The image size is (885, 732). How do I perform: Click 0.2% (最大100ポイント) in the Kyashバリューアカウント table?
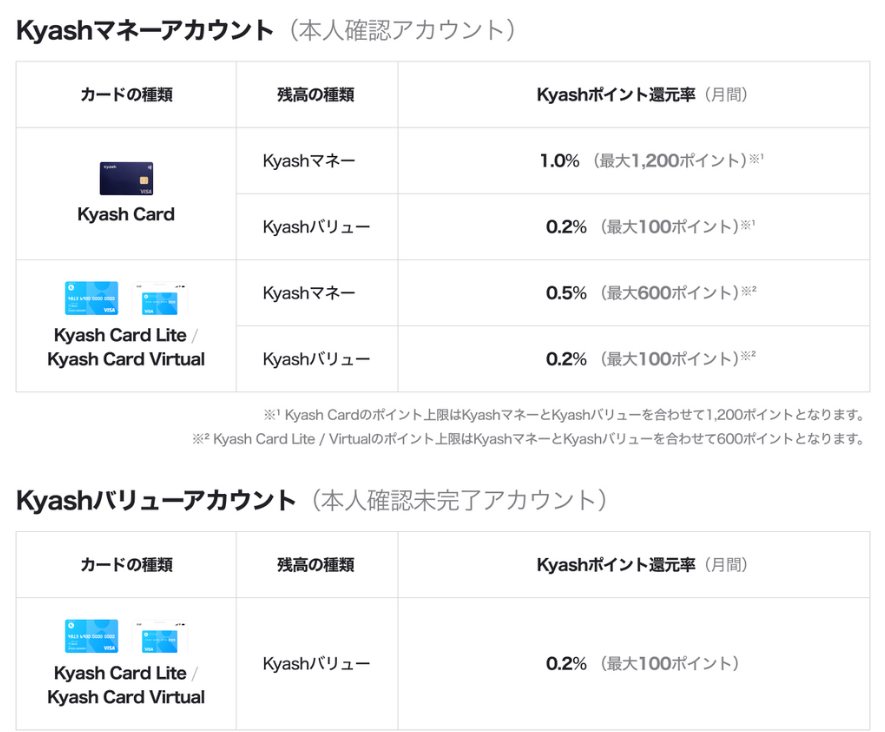pyautogui.click(x=642, y=663)
